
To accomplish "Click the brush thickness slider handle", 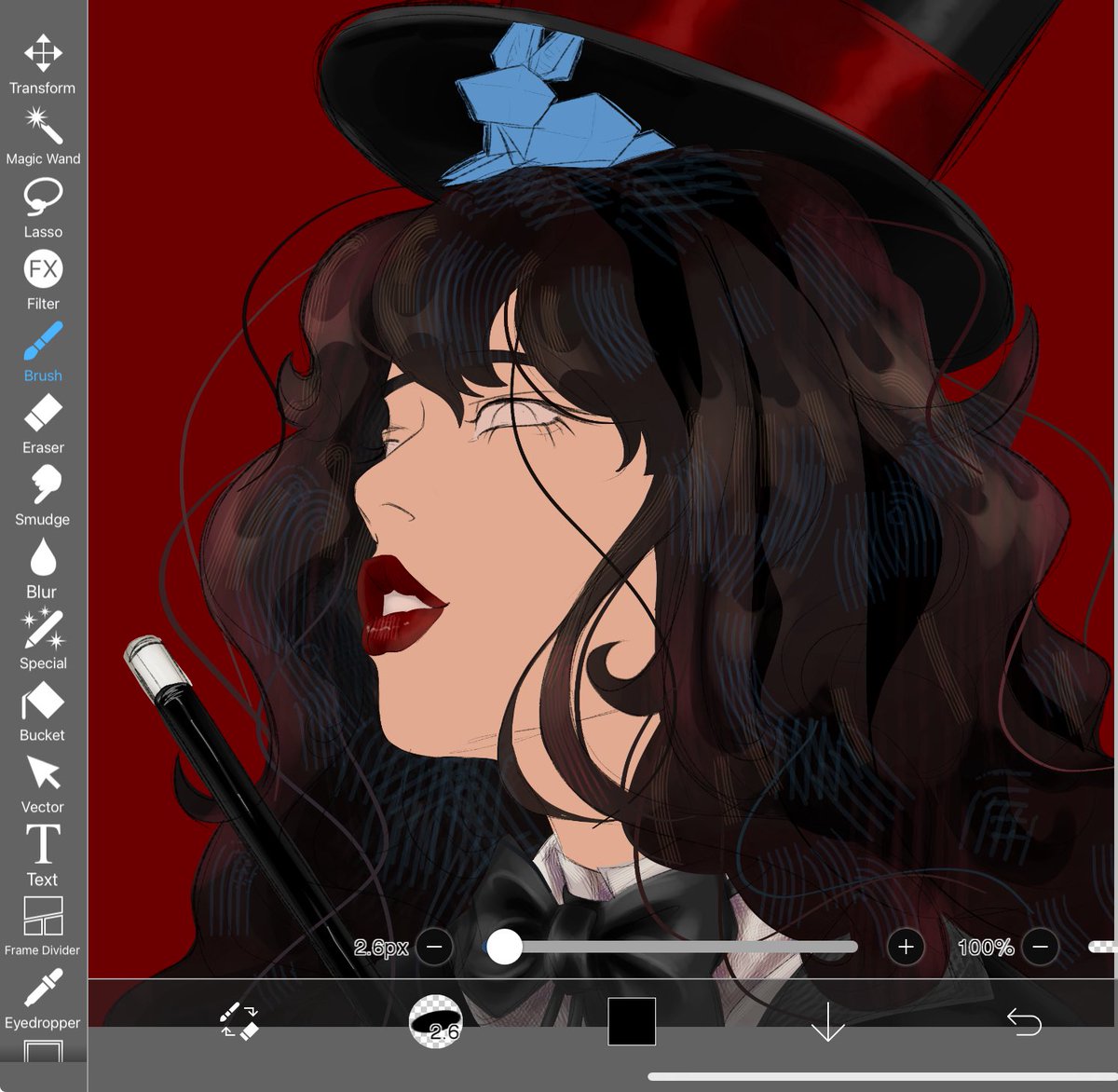I will (x=504, y=947).
